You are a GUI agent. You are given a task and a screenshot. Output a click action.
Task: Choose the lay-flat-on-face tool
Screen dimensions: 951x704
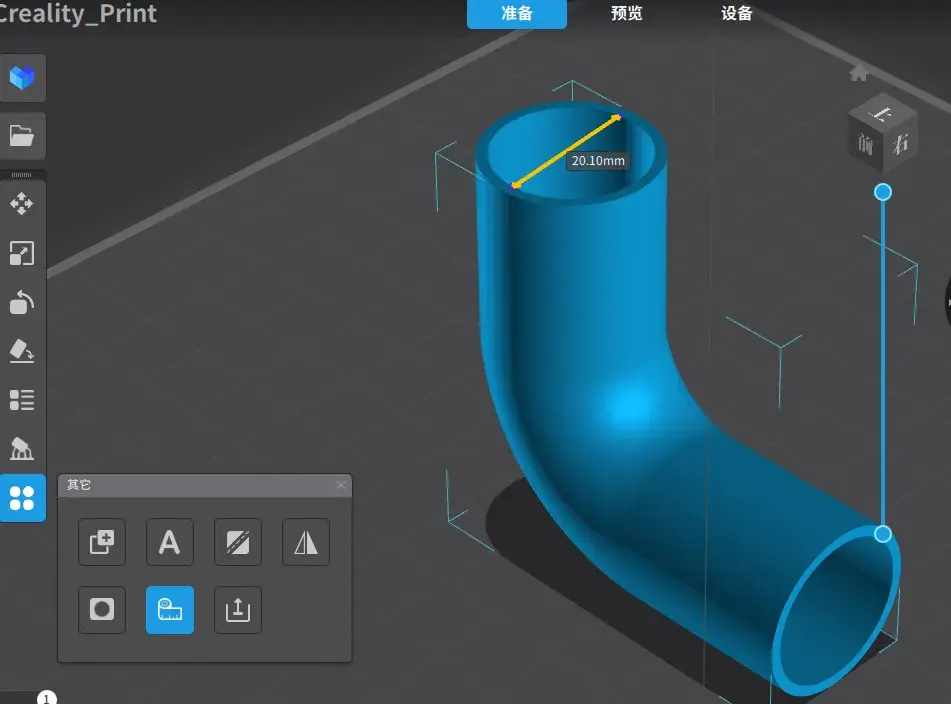[22, 351]
